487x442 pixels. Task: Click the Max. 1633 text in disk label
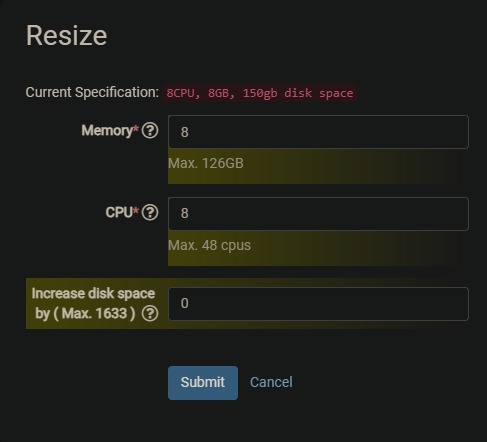[95, 313]
